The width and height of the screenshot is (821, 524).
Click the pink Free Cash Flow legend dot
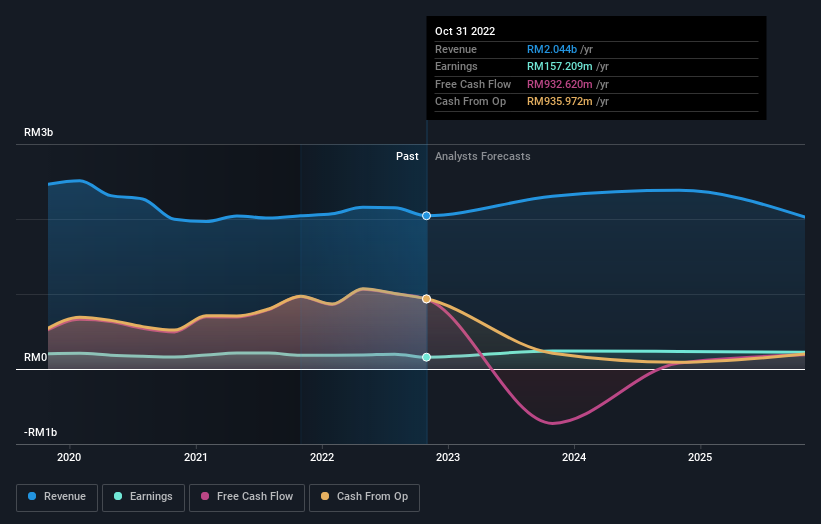click(205, 496)
